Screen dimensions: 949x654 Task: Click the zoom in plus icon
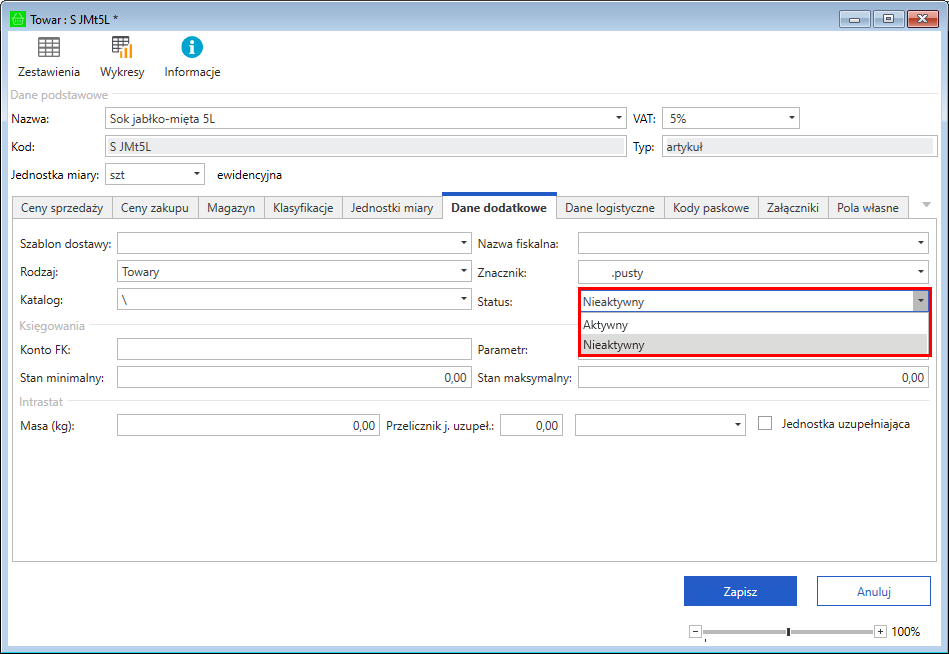[880, 632]
